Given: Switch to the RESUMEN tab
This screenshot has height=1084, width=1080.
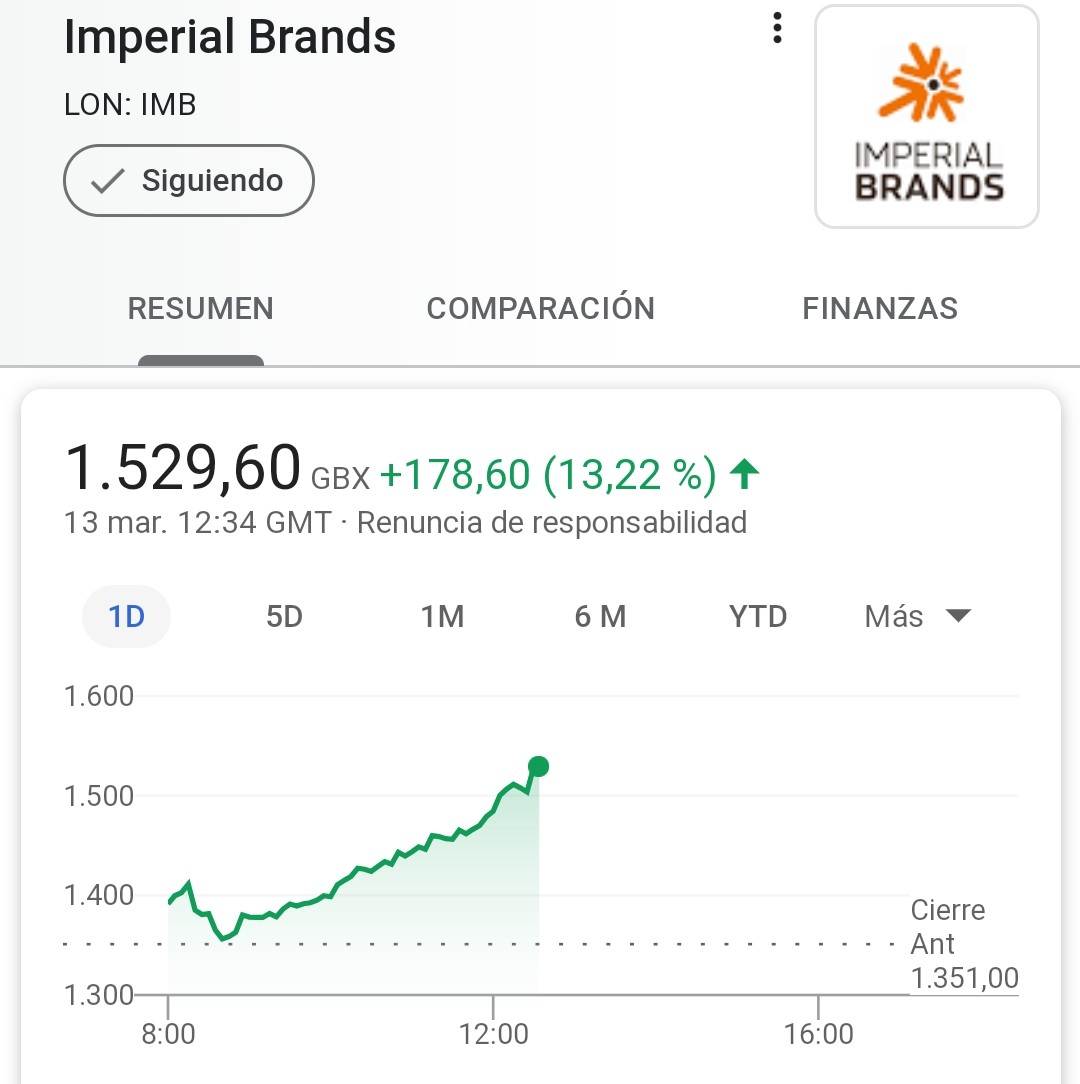Looking at the screenshot, I should 201,308.
